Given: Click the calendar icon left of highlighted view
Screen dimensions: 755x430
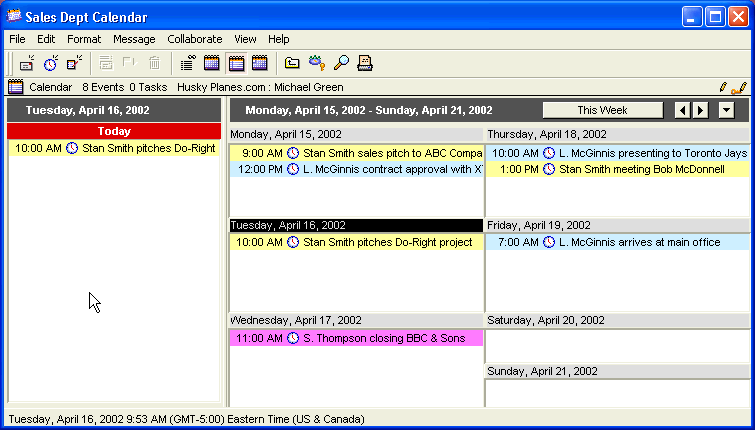Looking at the screenshot, I should click(x=212, y=63).
